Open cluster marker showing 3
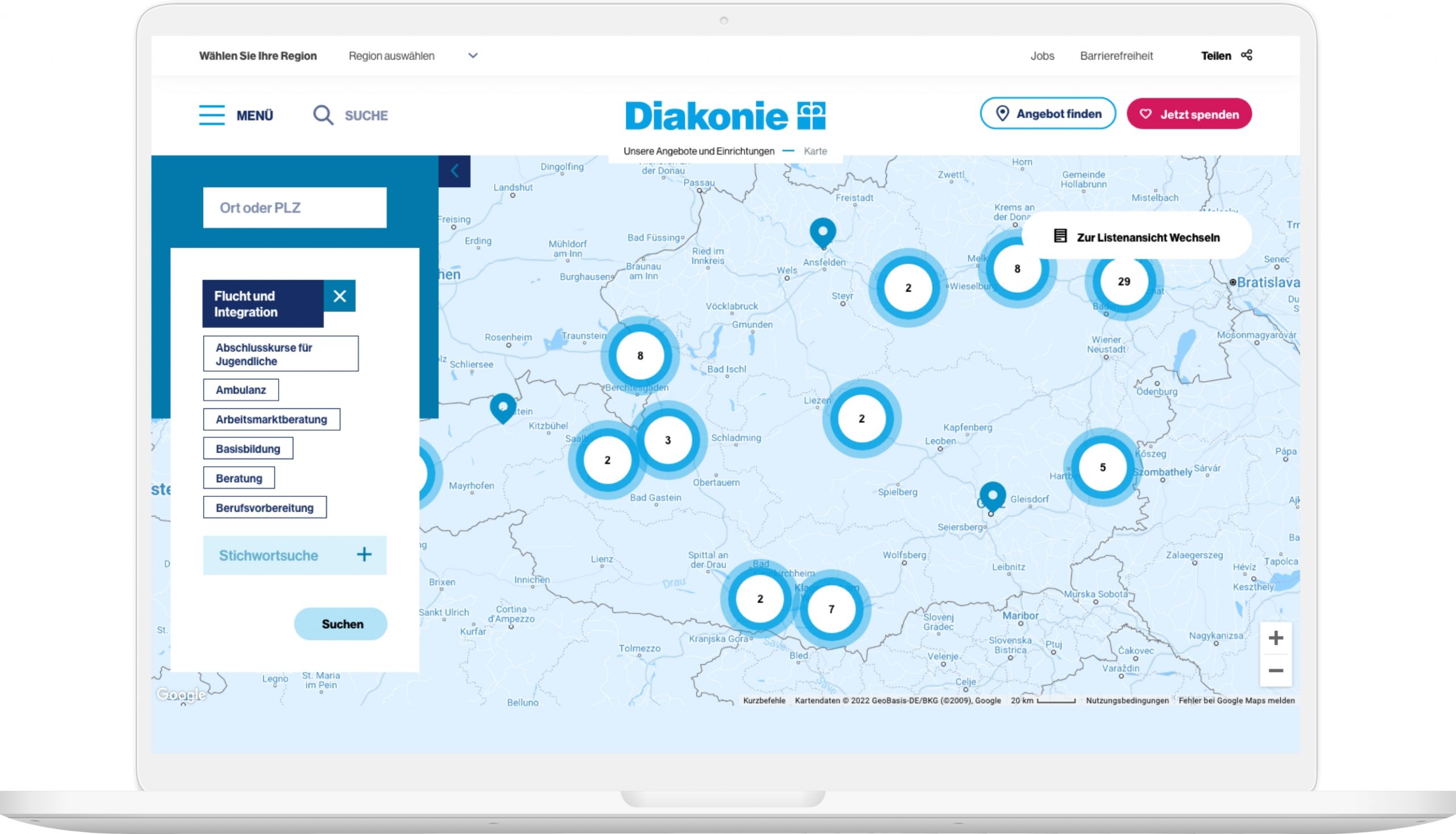The height and width of the screenshot is (834, 1456). 668,440
